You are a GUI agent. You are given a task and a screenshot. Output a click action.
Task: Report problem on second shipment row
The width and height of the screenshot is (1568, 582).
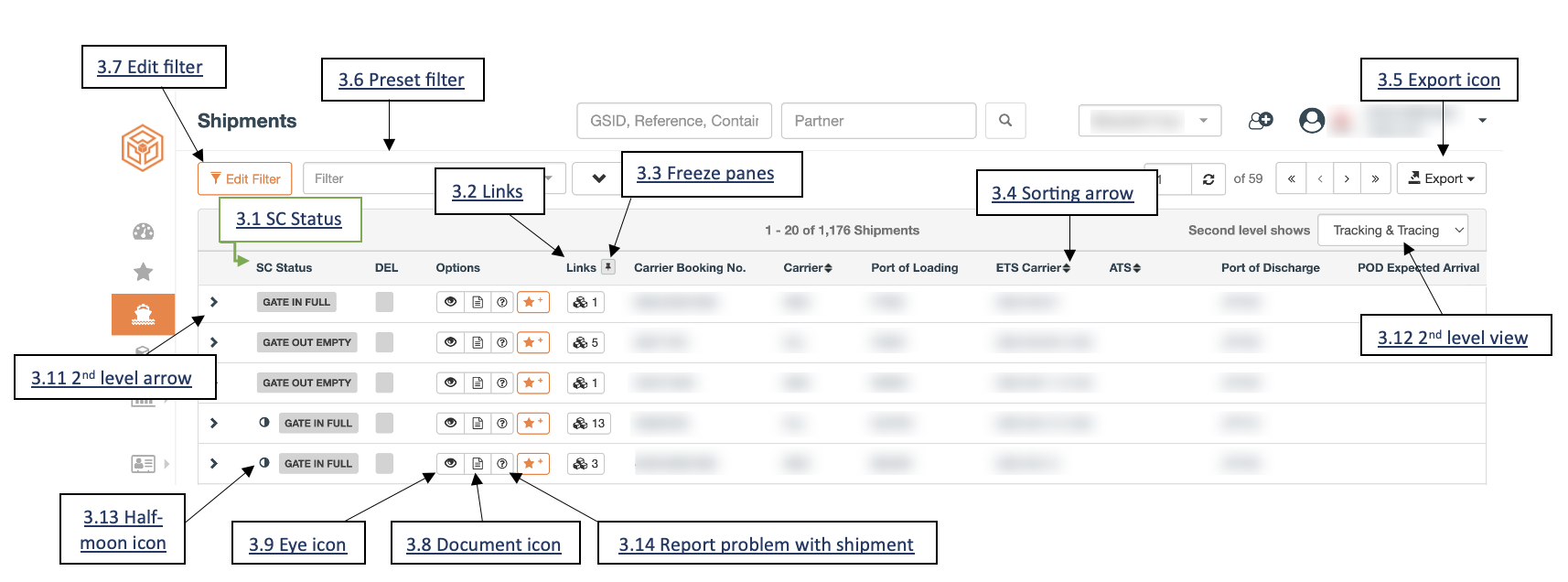point(502,342)
